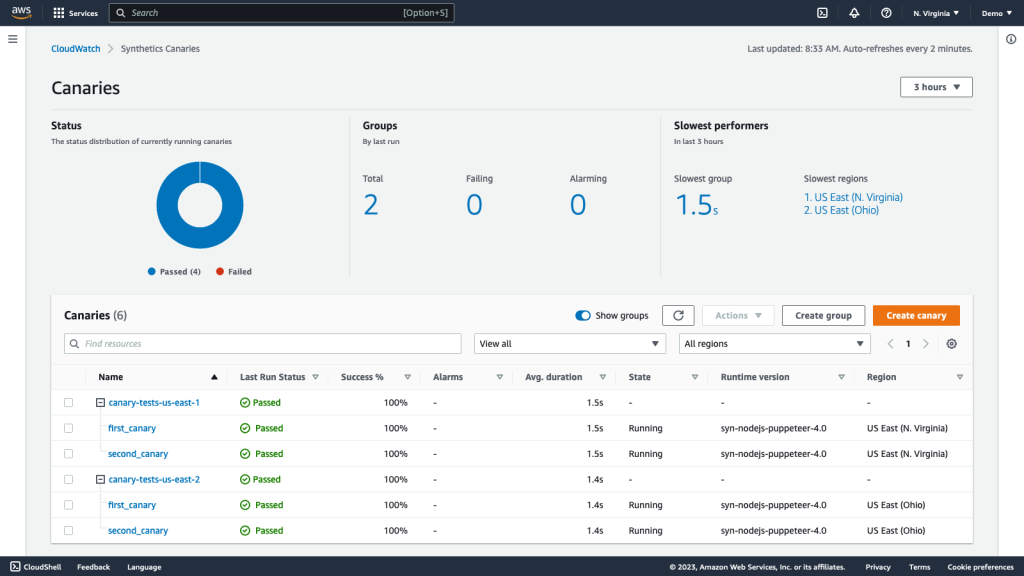Select the checkbox for the first_canary row
Image resolution: width=1024 pixels, height=576 pixels.
click(68, 428)
